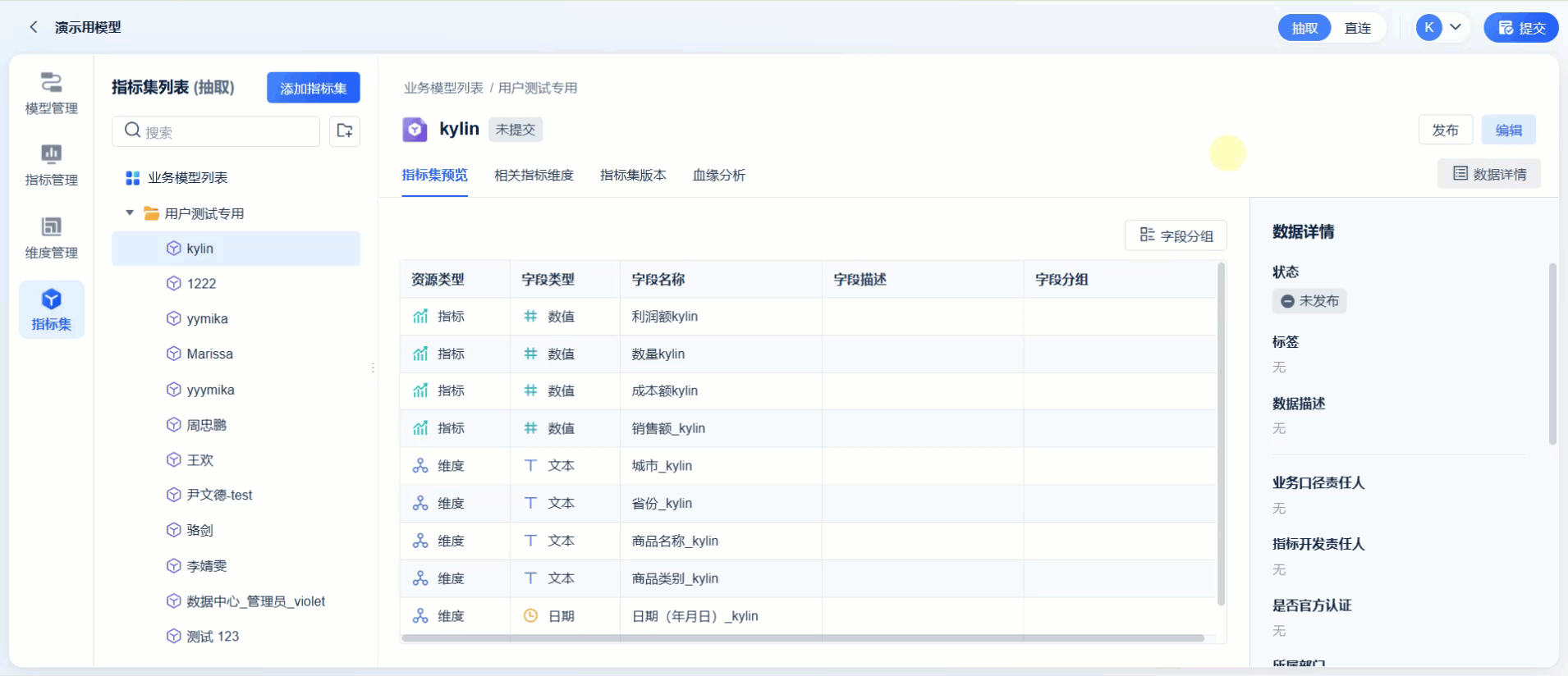This screenshot has width=1568, height=676.
Task: Open the 指标管理 sidebar section
Action: coord(51,165)
